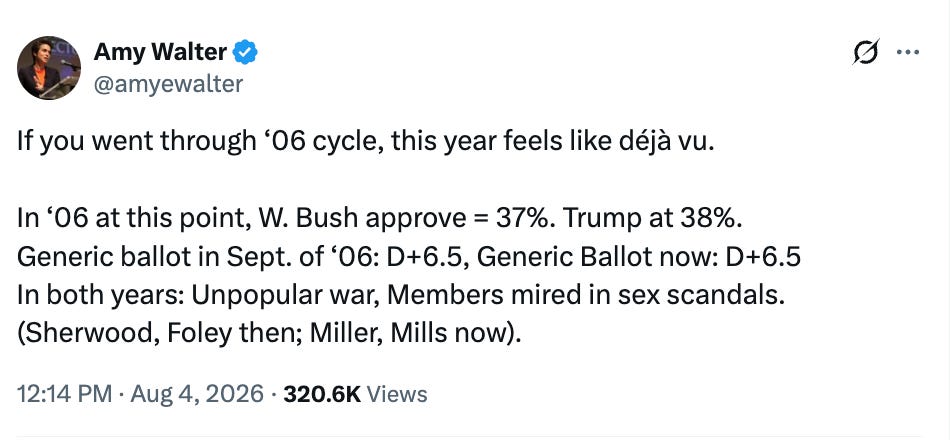
Task: Open the three-dot more options menu
Action: click(908, 52)
